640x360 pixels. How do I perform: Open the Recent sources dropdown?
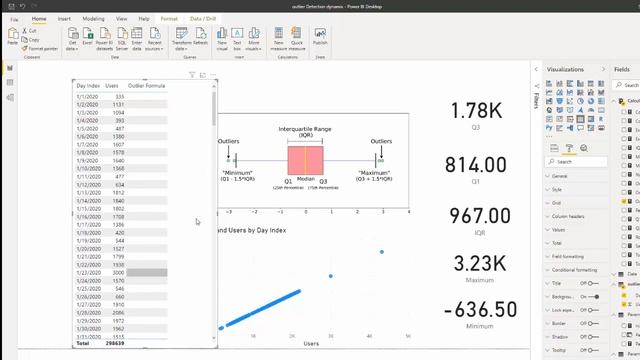click(154, 39)
